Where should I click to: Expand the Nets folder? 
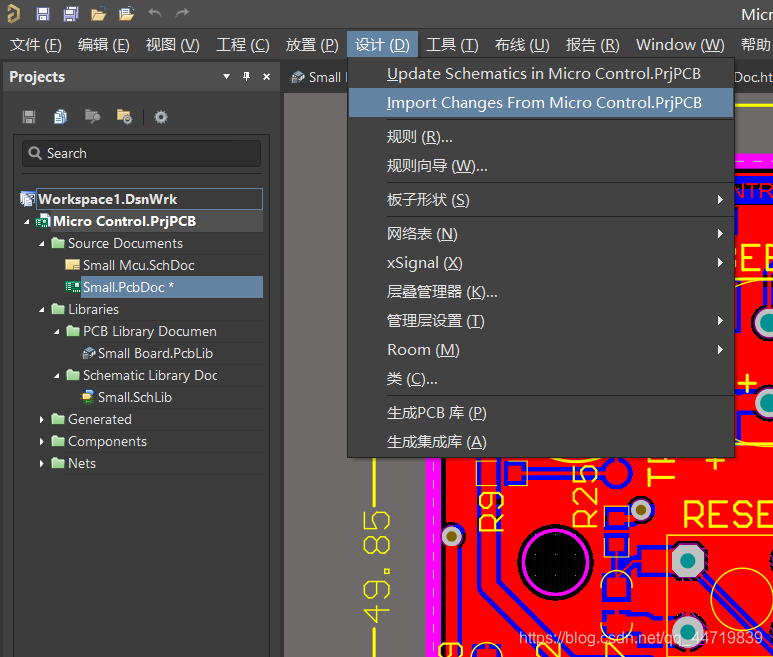pyautogui.click(x=42, y=463)
